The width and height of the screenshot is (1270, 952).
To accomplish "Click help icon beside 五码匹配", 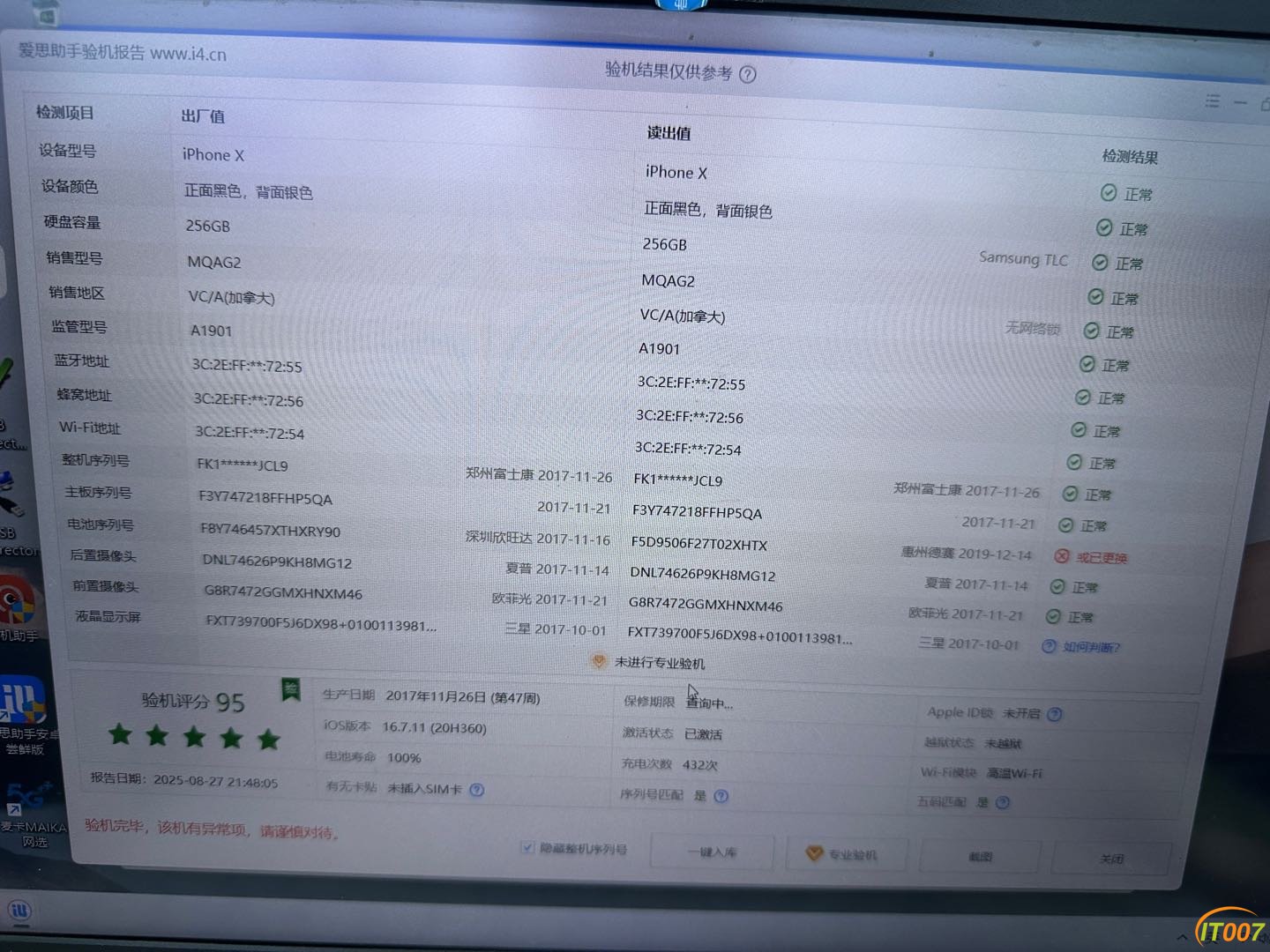I will (x=1002, y=802).
